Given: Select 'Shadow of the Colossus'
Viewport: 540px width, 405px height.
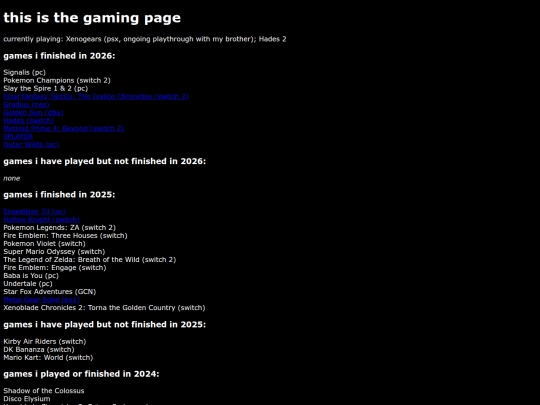Looking at the screenshot, I should click(44, 391).
